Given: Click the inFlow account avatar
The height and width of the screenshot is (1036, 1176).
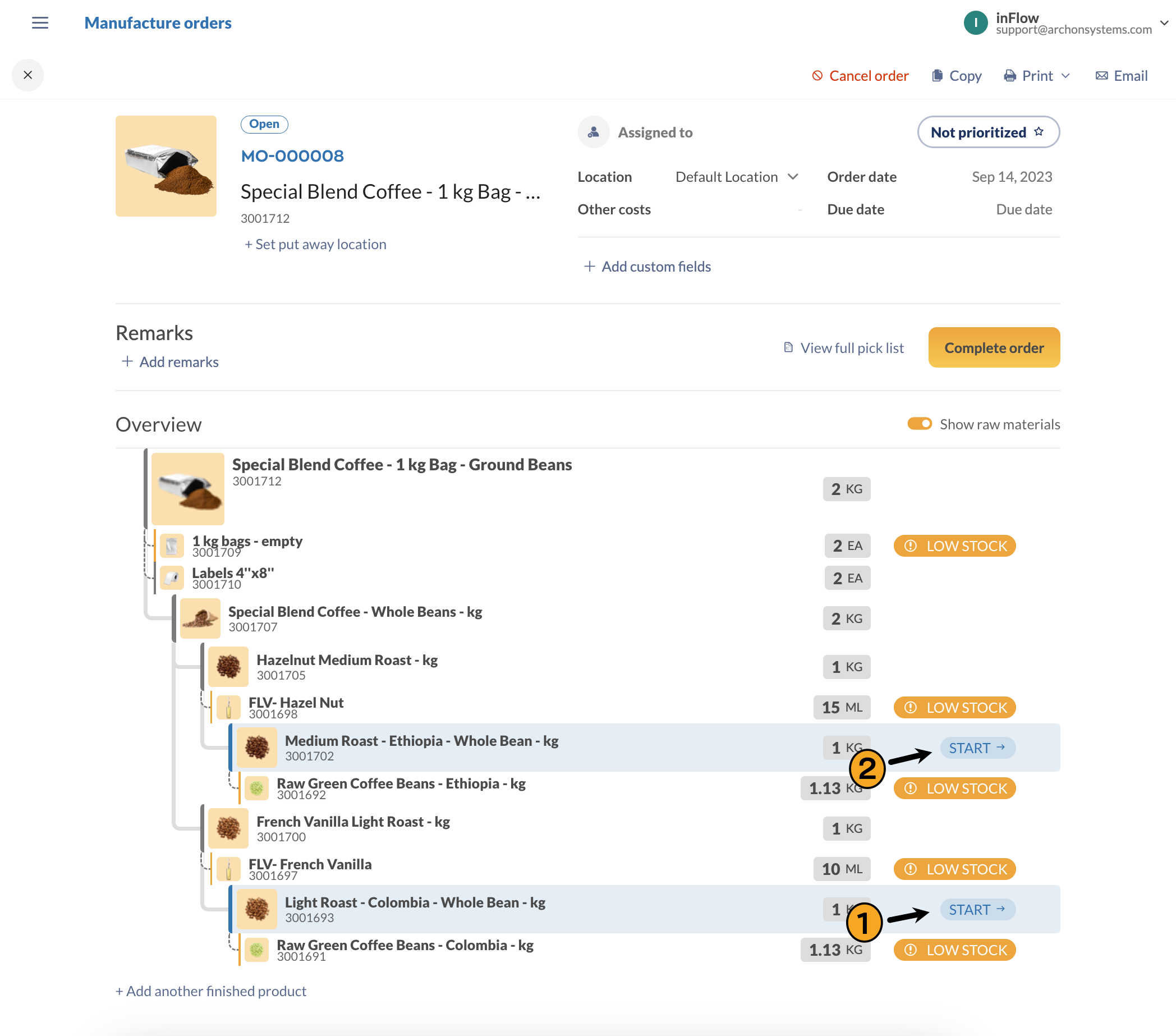Looking at the screenshot, I should [975, 23].
